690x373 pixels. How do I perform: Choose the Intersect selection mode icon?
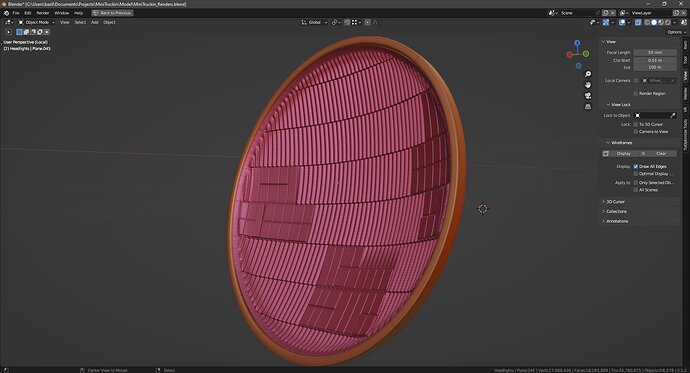(x=47, y=32)
